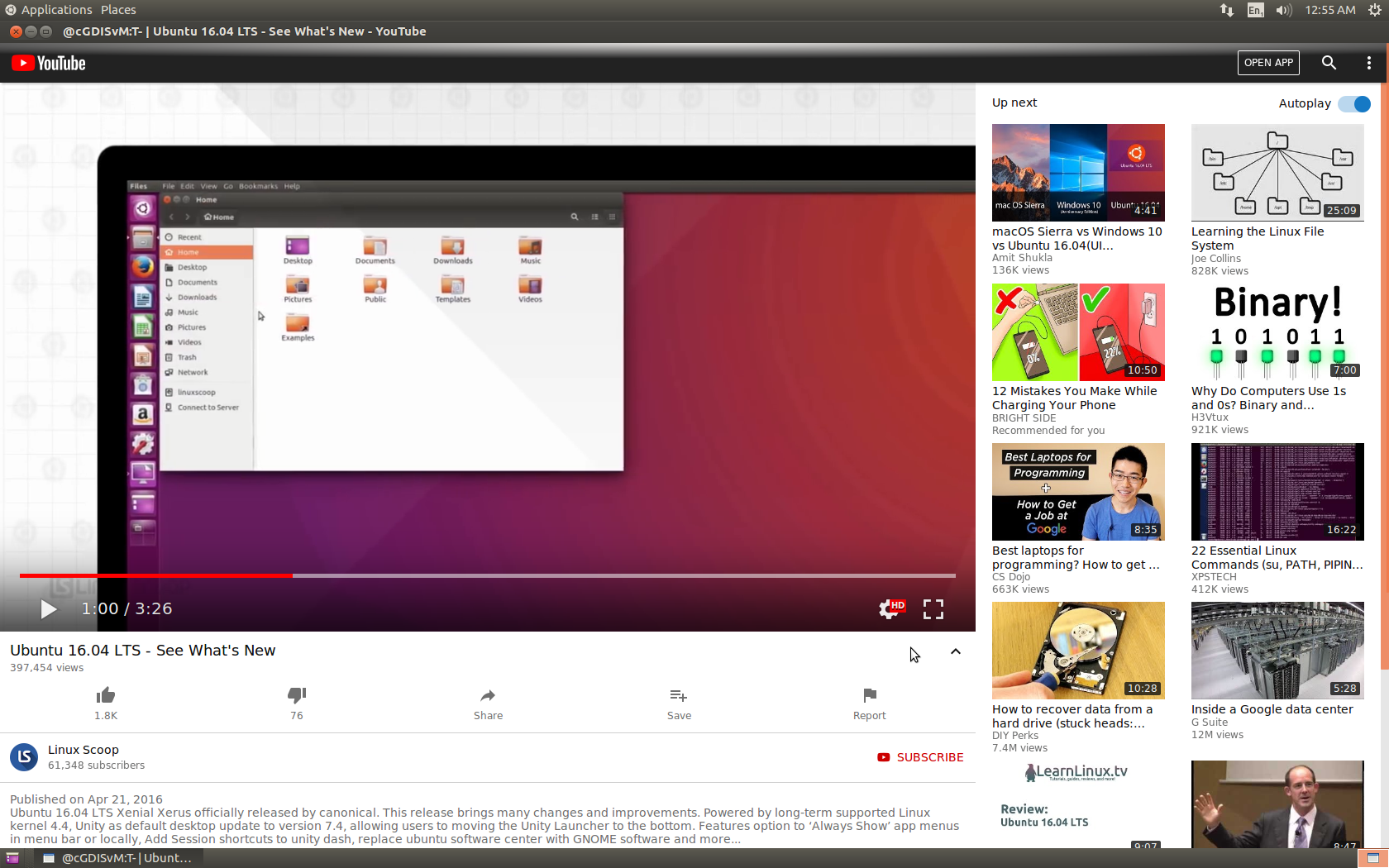Viewport: 1389px width, 868px height.
Task: Click the '61,348 subscribers' text
Action: pos(96,765)
